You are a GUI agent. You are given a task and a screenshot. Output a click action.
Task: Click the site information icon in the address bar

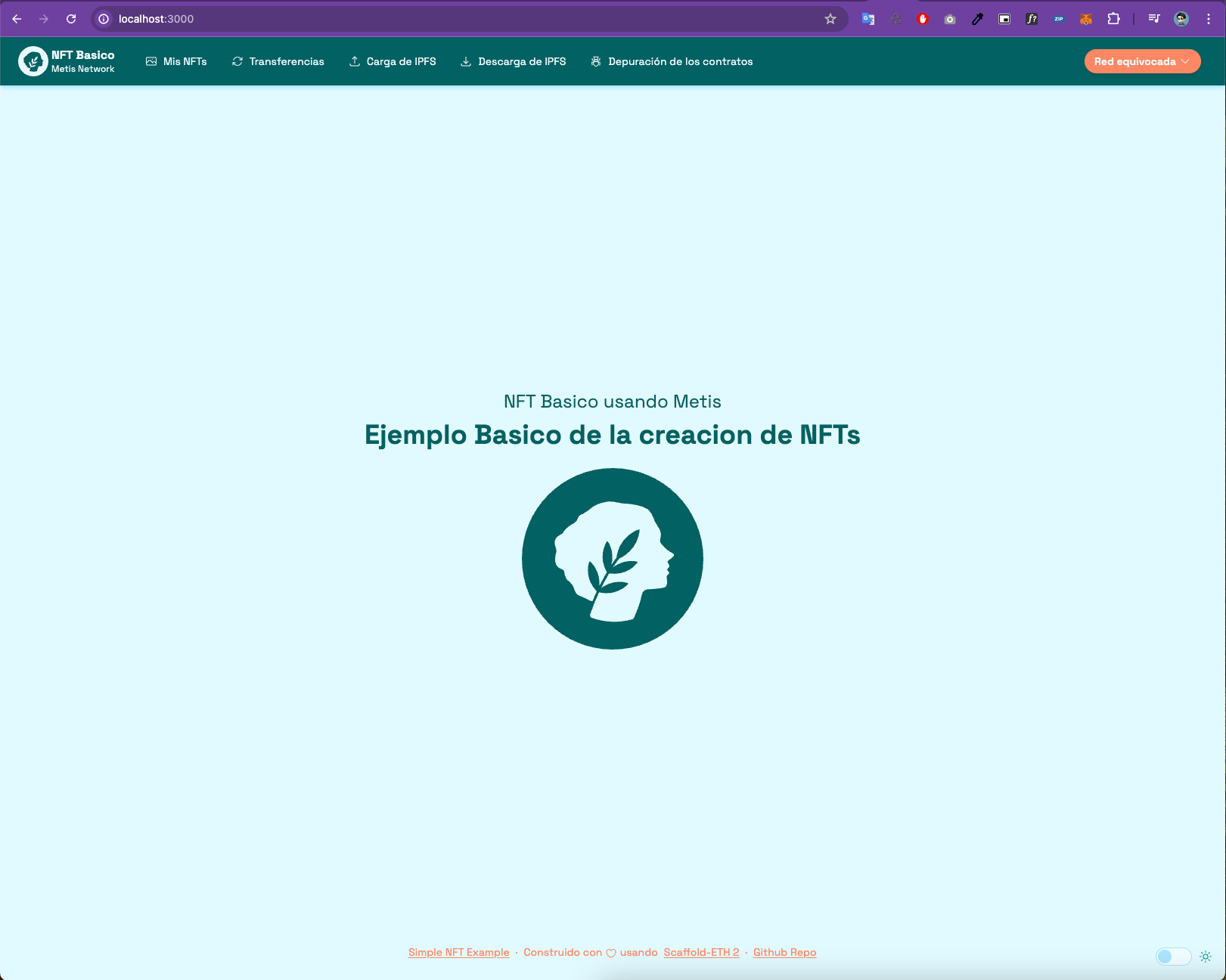click(104, 19)
